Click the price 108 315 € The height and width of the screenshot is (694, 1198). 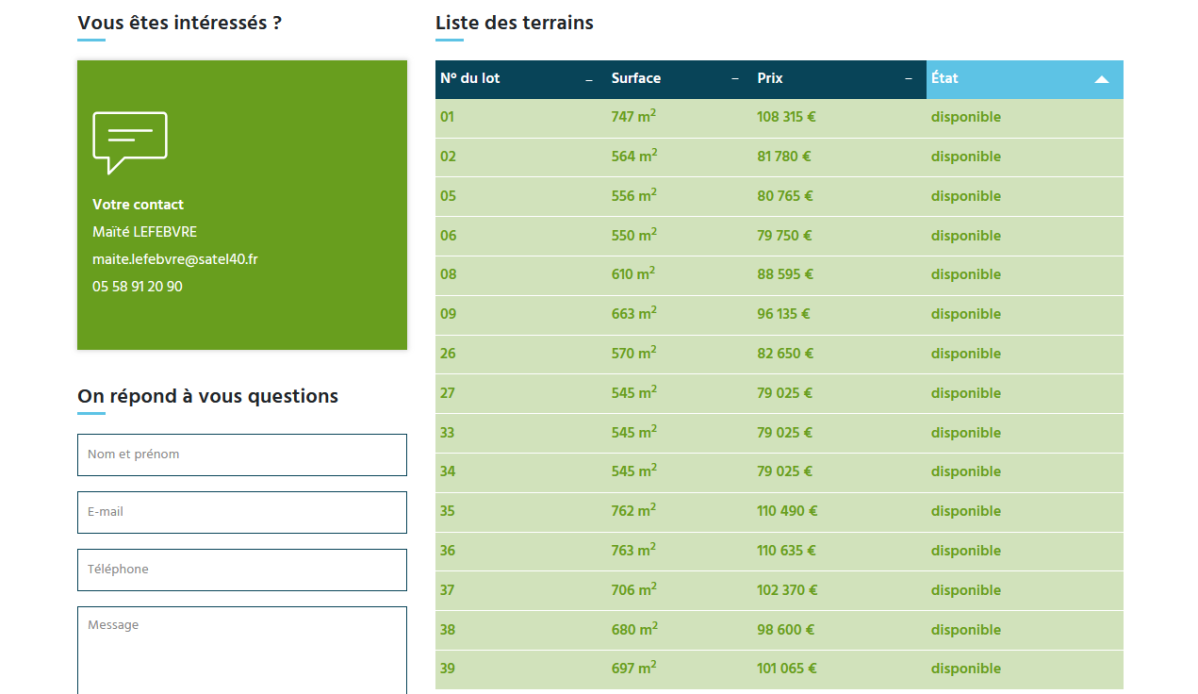click(786, 118)
